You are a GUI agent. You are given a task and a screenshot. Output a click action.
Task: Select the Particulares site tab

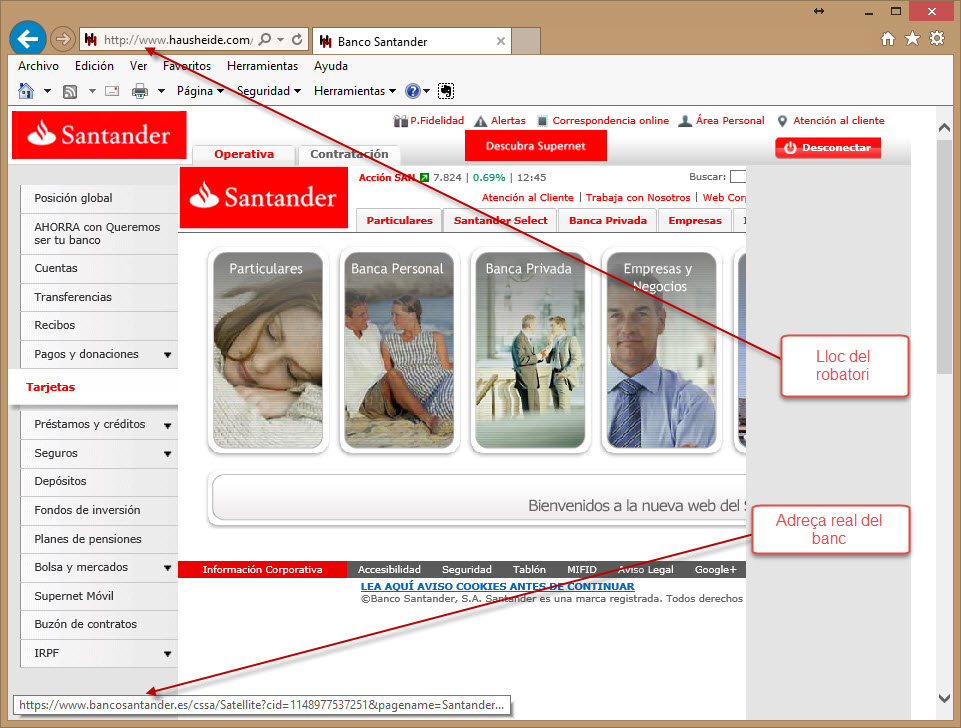400,221
